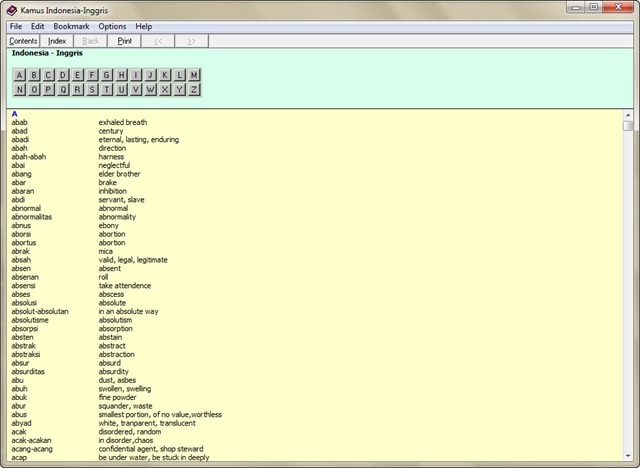The height and width of the screenshot is (468, 640).
Task: Jump to letter H entries
Action: [121, 75]
